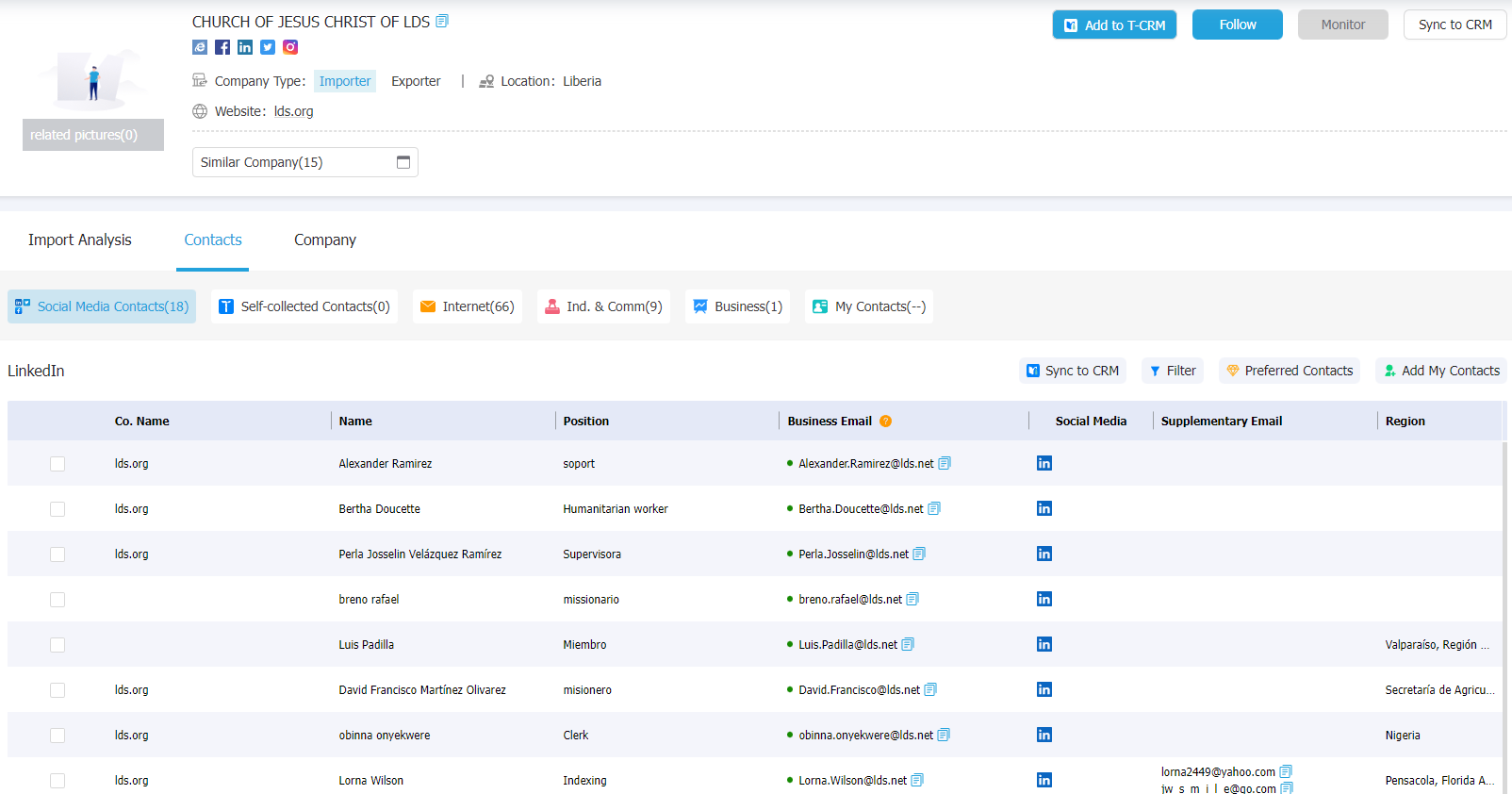Check the Lorna Wilson row checkbox
Image resolution: width=1512 pixels, height=794 pixels.
(x=58, y=781)
